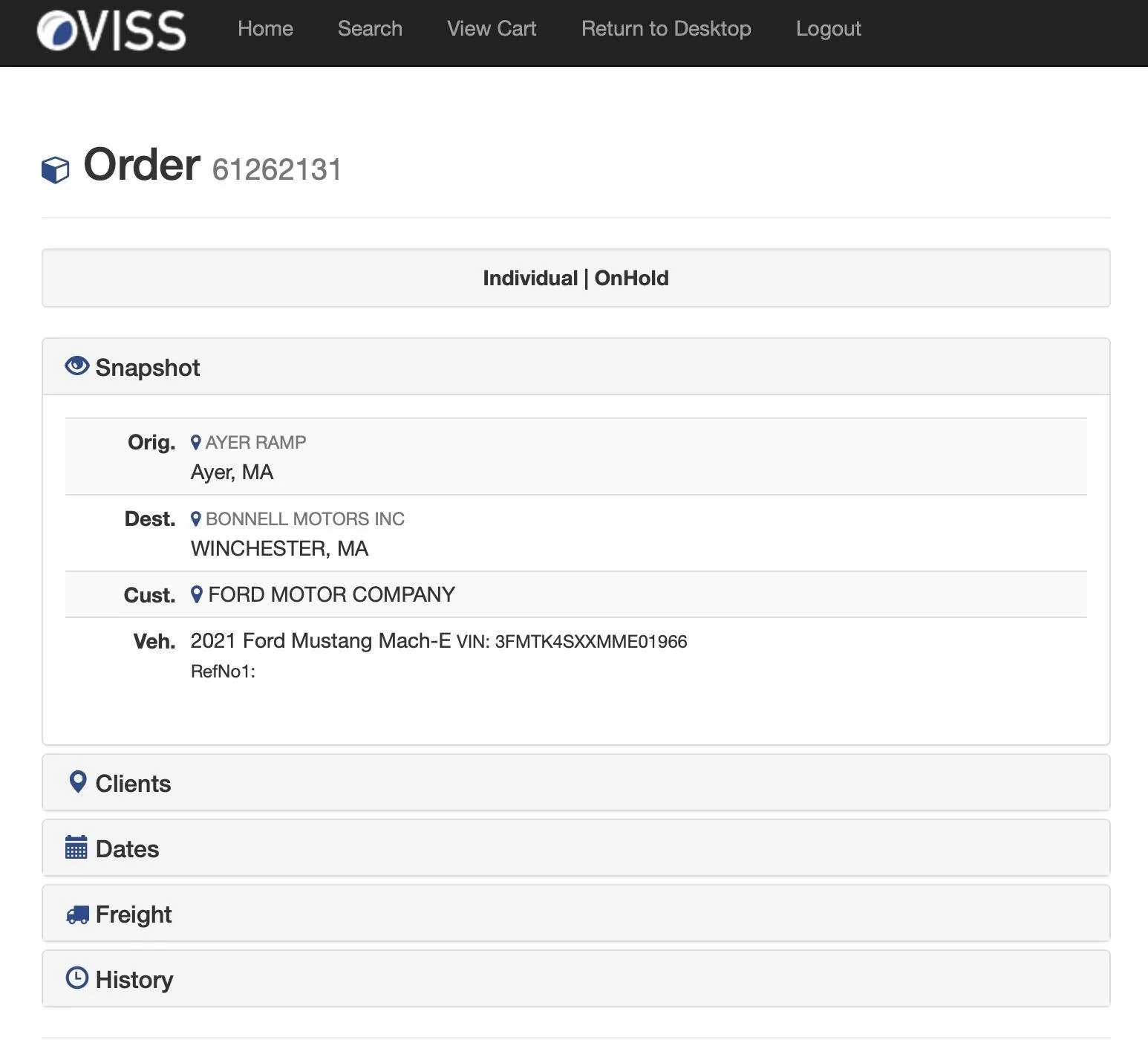
Task: Click the pin beside FORD MOTOR COMPANY
Action: click(196, 594)
